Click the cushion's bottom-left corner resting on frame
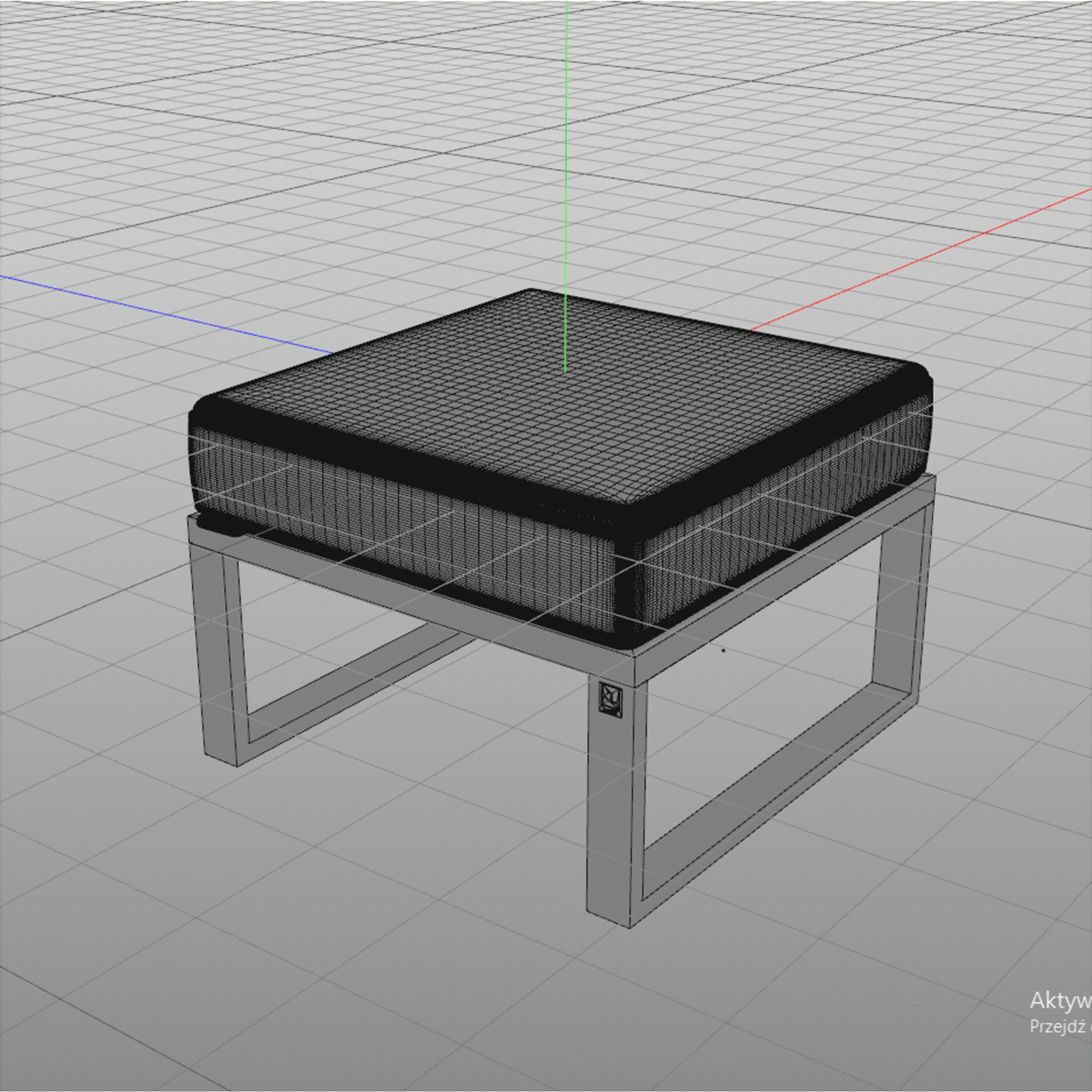This screenshot has height=1092, width=1092. click(218, 524)
